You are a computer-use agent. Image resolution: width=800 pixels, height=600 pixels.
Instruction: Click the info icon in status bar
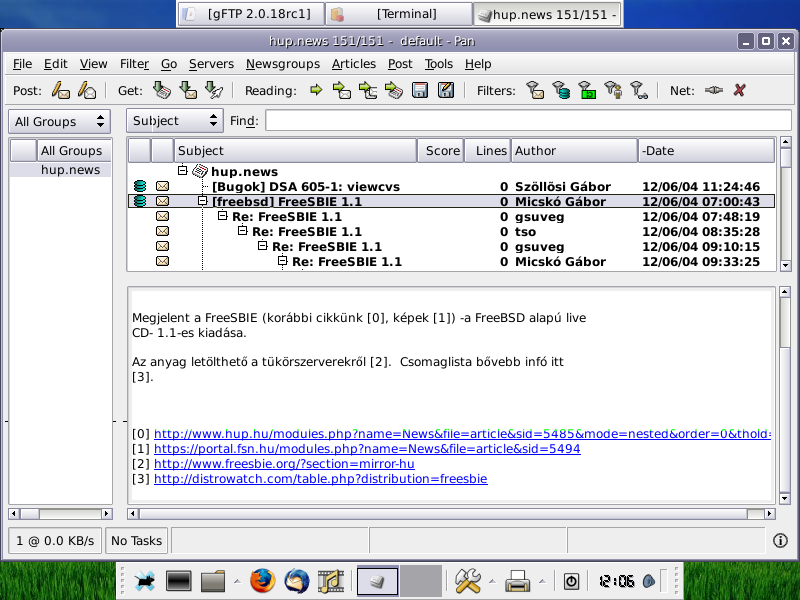click(x=780, y=540)
